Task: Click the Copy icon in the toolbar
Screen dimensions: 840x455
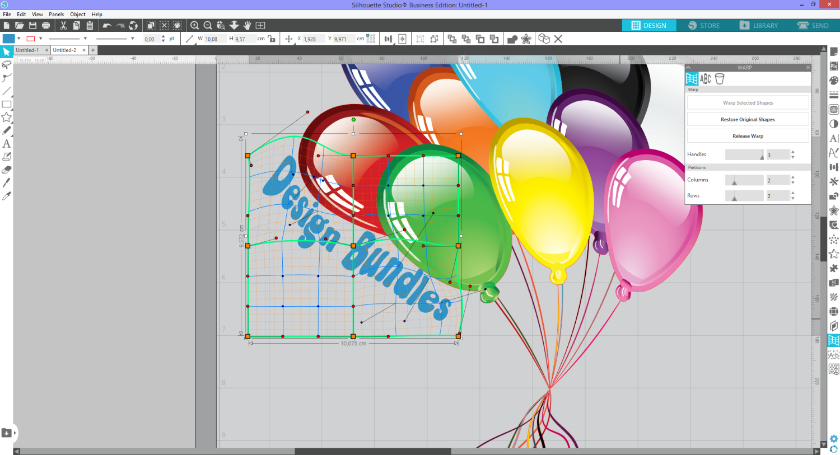Action: 77,25
